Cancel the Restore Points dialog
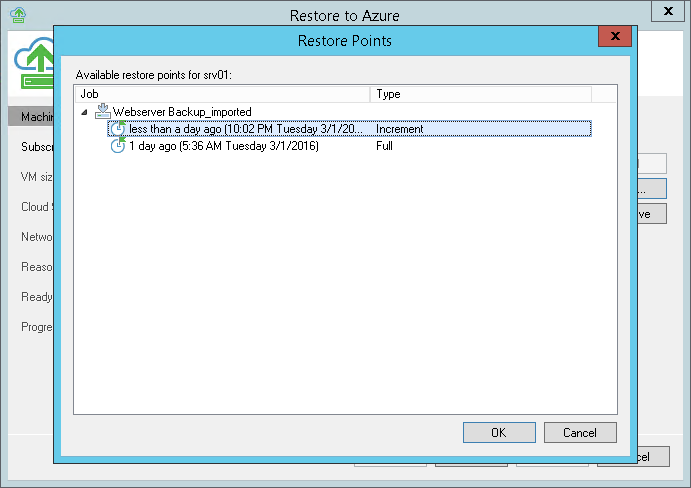This screenshot has height=488, width=691. [x=580, y=432]
